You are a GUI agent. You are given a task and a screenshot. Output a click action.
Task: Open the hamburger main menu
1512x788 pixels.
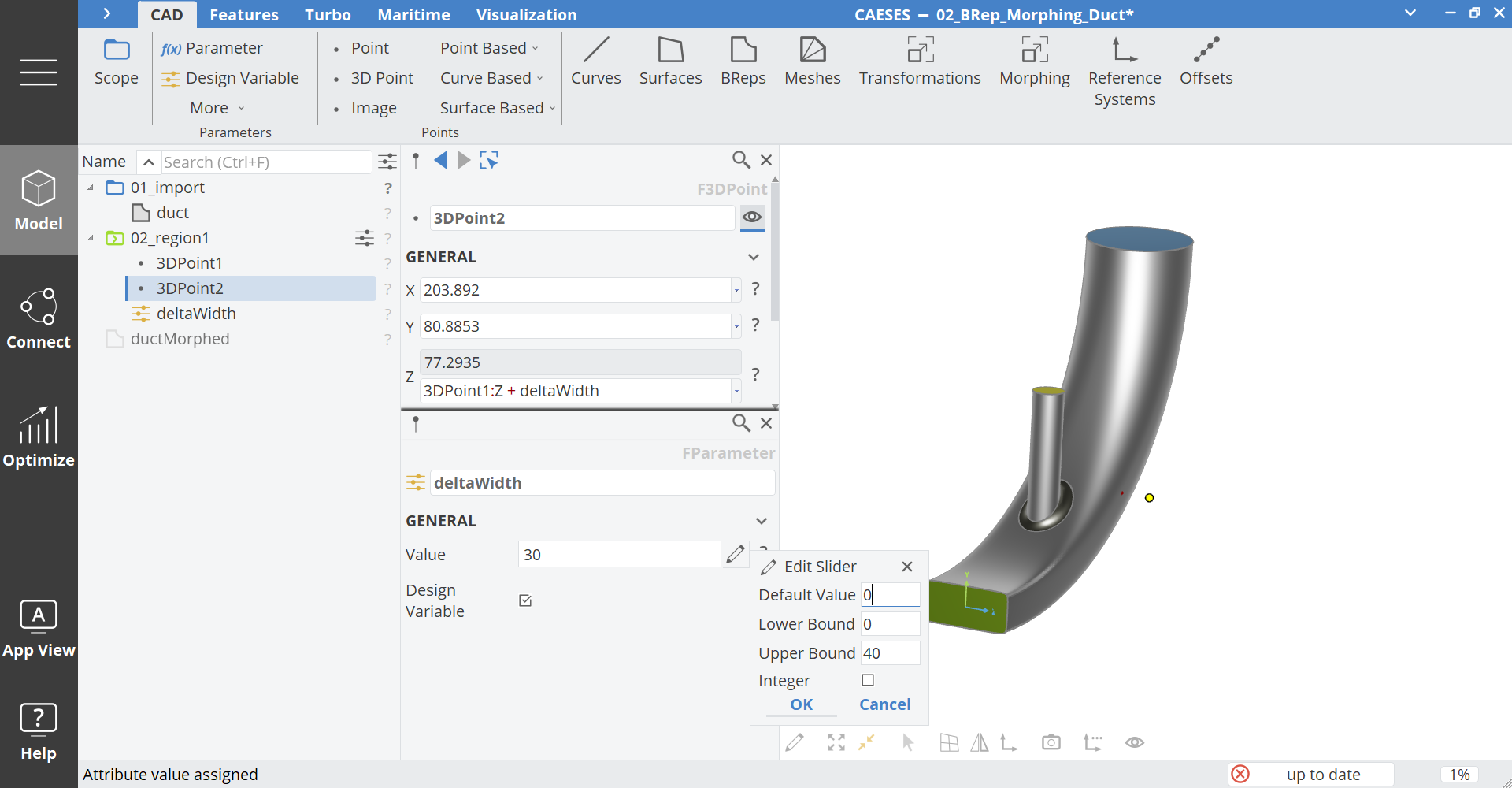(x=39, y=72)
